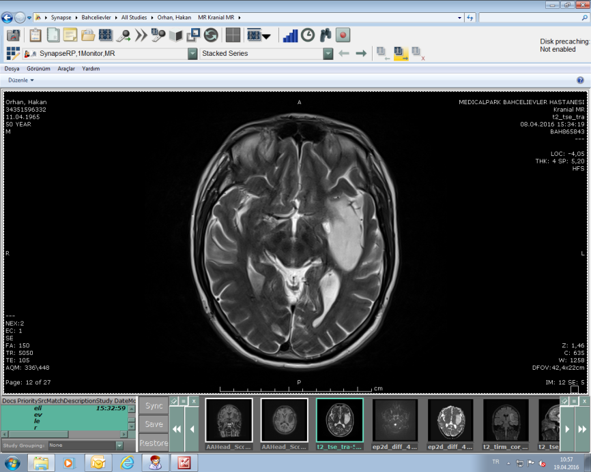Screen dimensions: 591x472
Task: Click the address bar refresh icon
Action: (x=470, y=18)
